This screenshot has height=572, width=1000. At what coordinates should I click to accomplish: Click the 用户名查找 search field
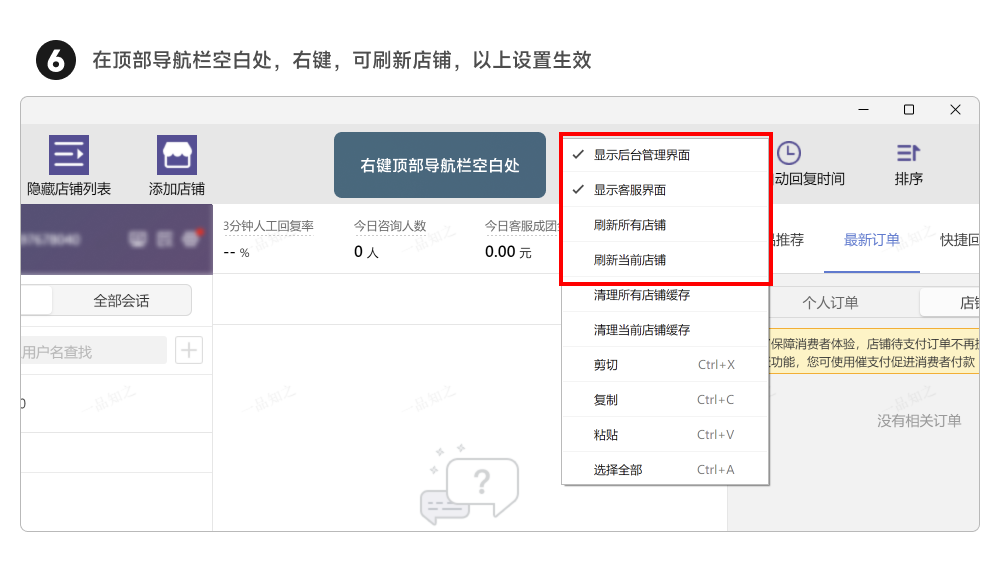(92, 351)
